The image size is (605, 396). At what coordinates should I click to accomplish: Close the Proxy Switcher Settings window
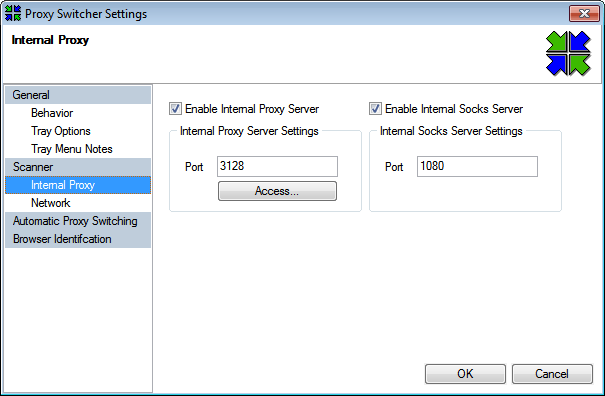(584, 14)
